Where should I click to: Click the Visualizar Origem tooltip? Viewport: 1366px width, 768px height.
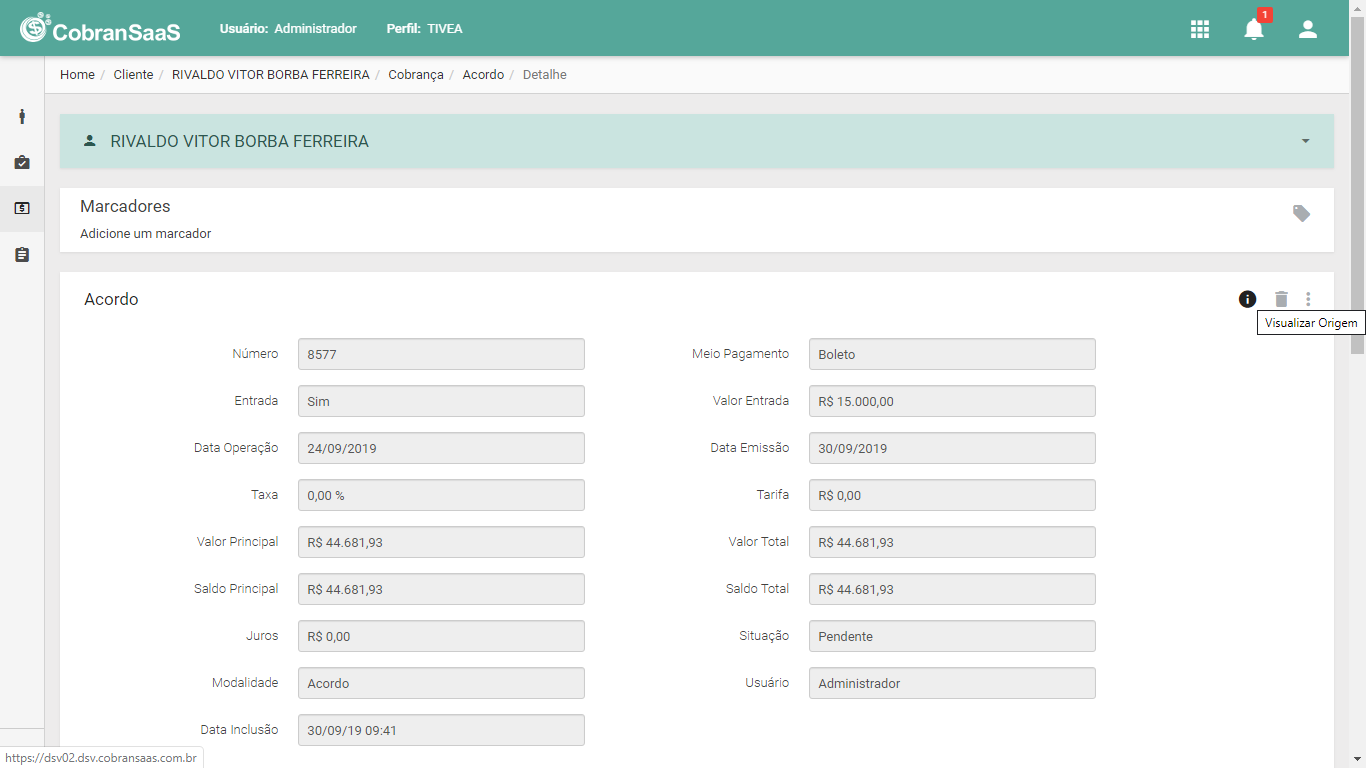[x=1311, y=323]
